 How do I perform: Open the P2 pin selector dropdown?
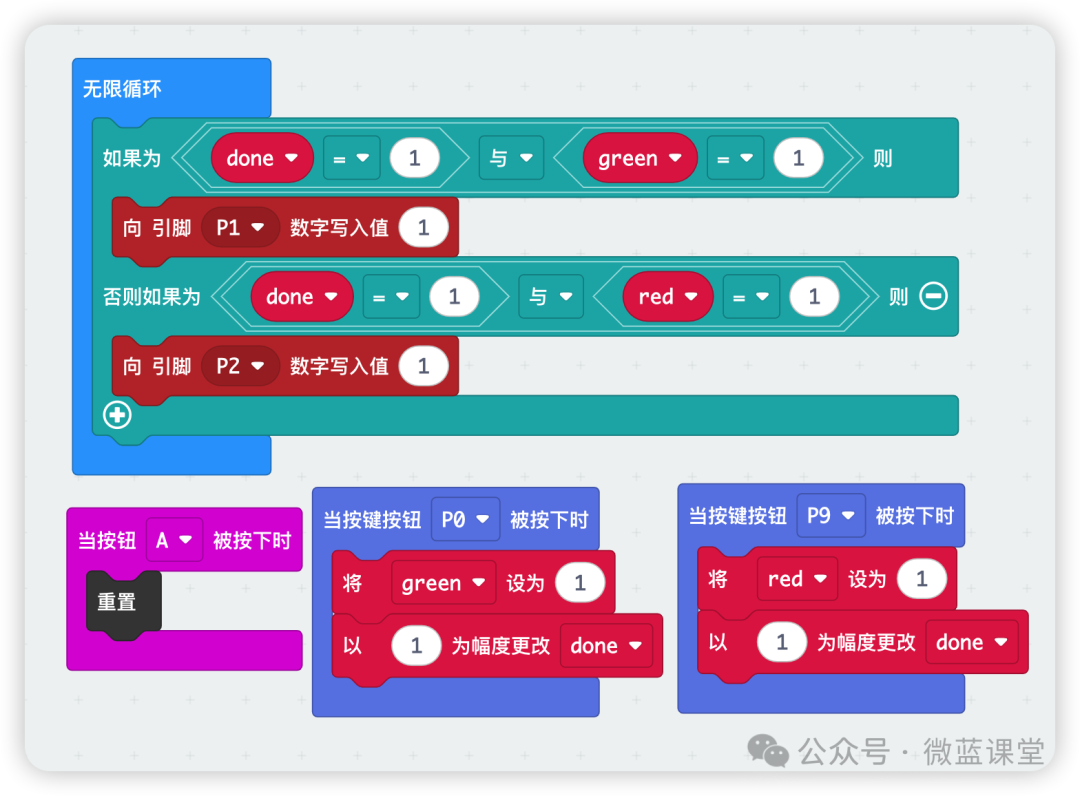point(240,366)
